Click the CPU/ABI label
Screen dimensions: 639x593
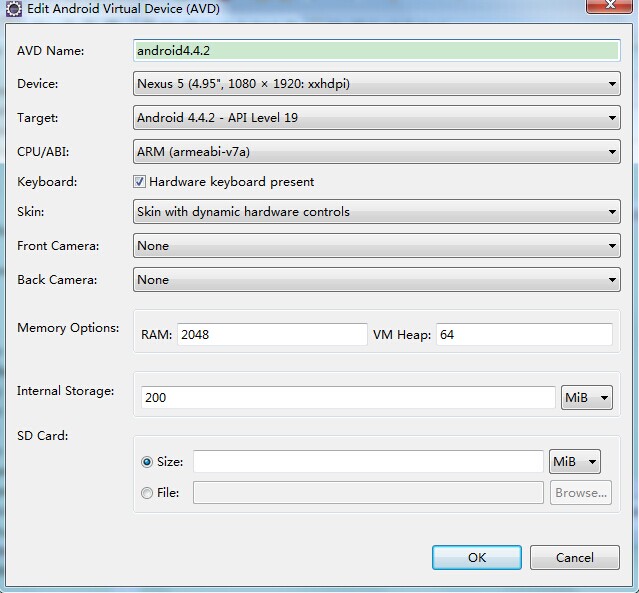(43, 152)
